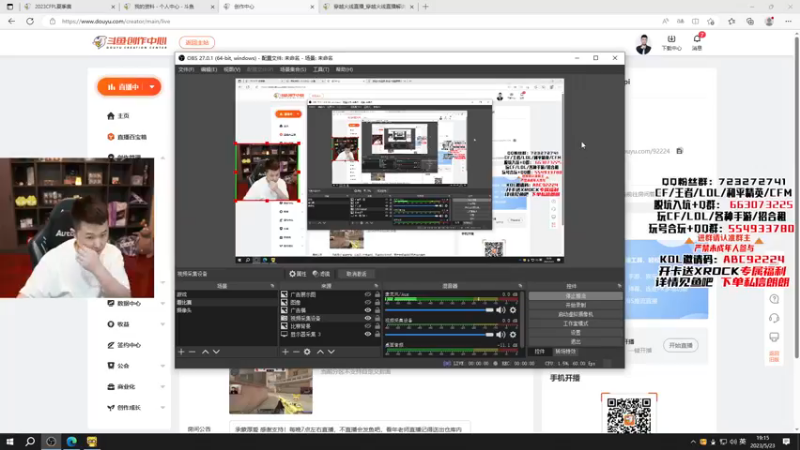The width and height of the screenshot is (800, 450).
Task: Remove the selected source with the minus icon
Action: coord(296,352)
